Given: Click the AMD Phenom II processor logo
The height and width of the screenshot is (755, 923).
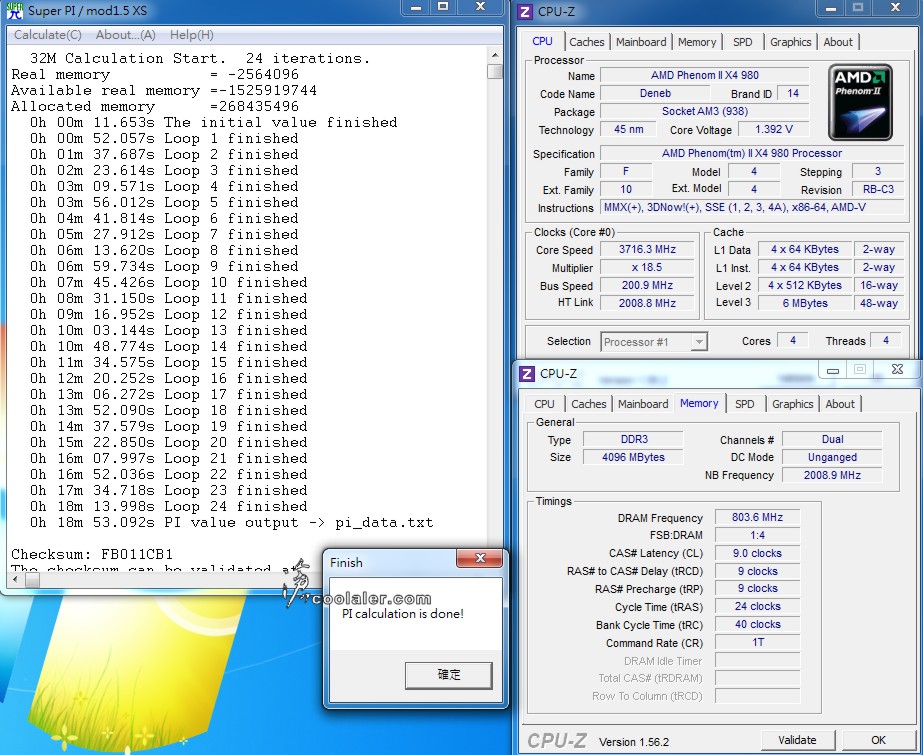Looking at the screenshot, I should click(860, 102).
